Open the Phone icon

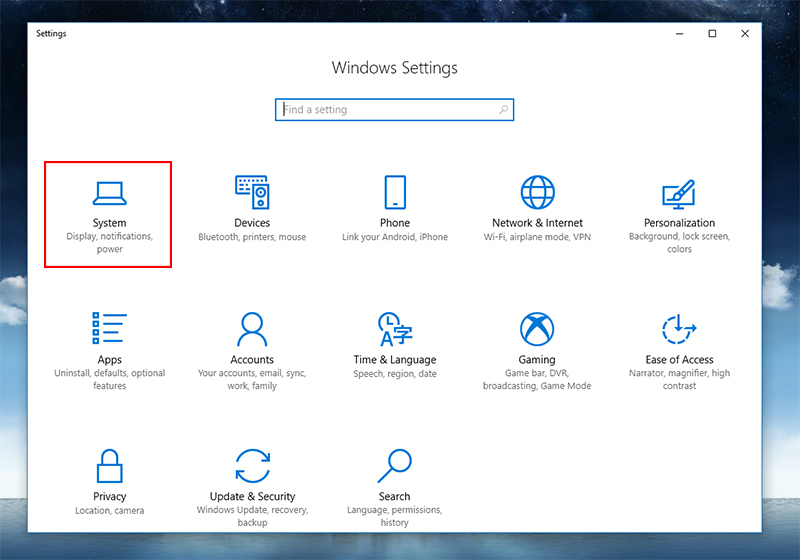pos(395,192)
